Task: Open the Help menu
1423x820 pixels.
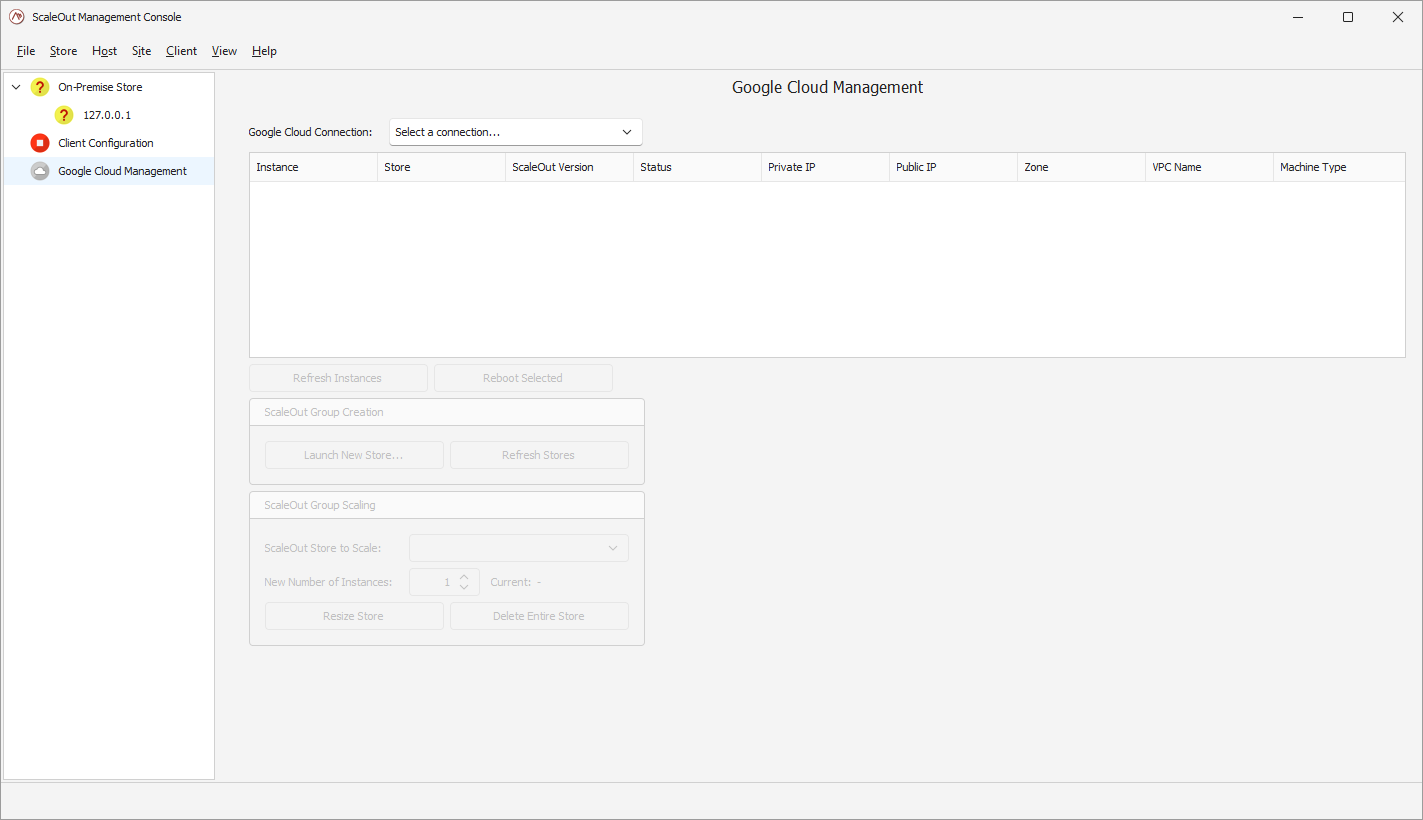Action: [x=264, y=51]
